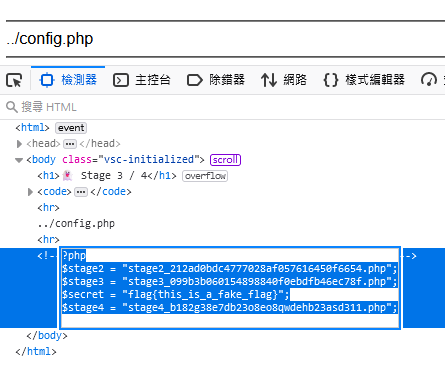Click the ellipsis inside code element

tap(81, 192)
